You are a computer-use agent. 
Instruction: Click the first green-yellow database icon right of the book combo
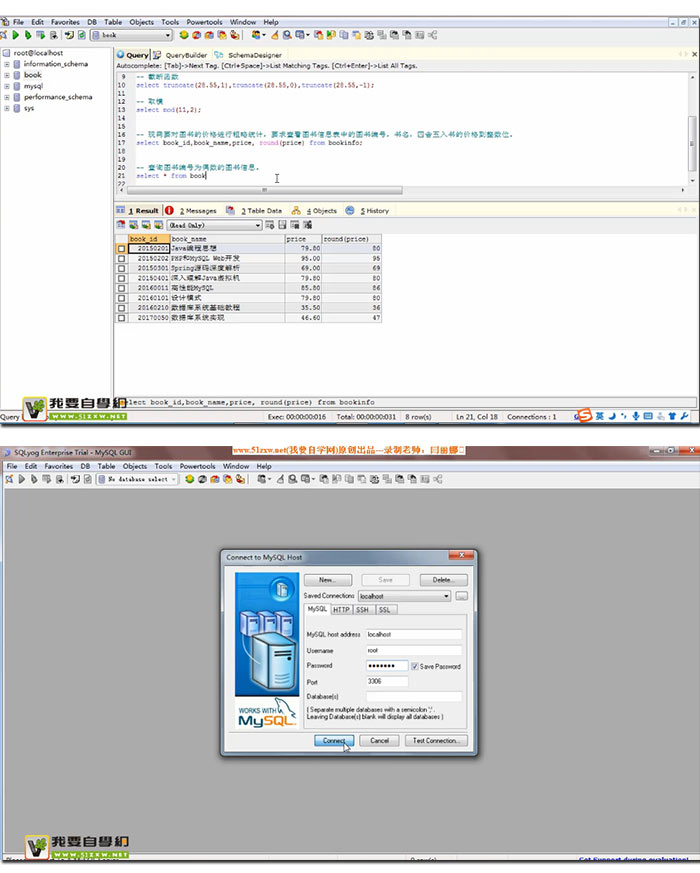[x=184, y=35]
